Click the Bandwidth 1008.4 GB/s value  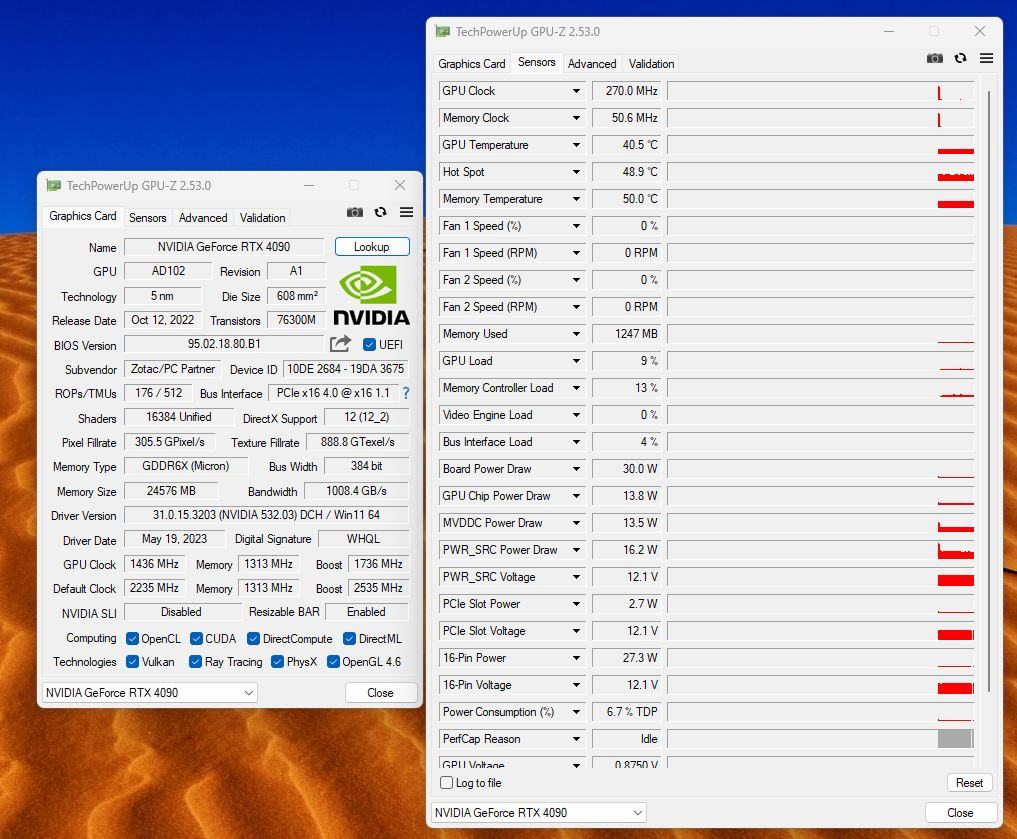pos(356,491)
